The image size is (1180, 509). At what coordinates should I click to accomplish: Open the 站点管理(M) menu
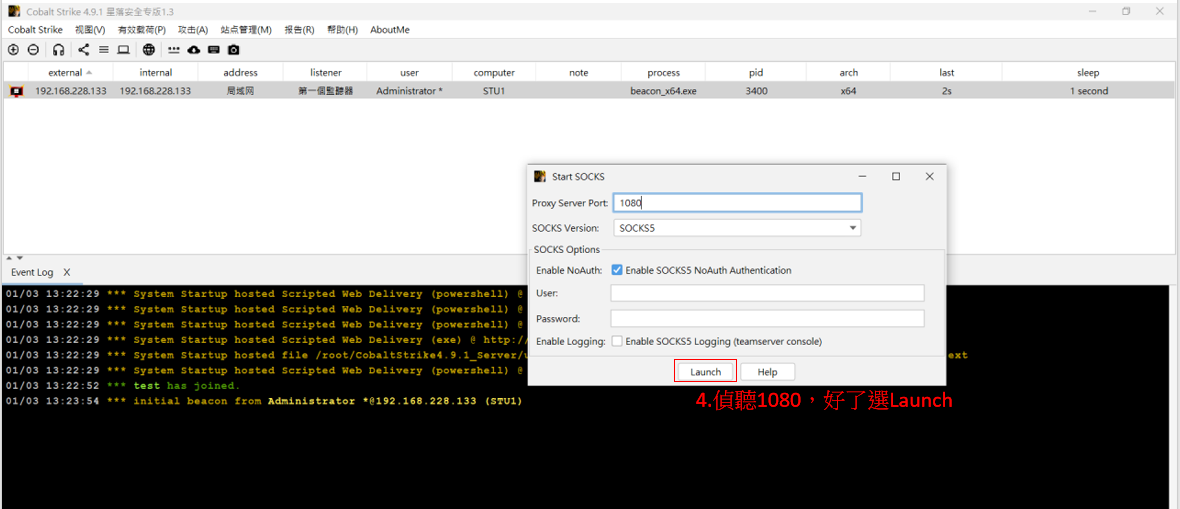click(246, 29)
